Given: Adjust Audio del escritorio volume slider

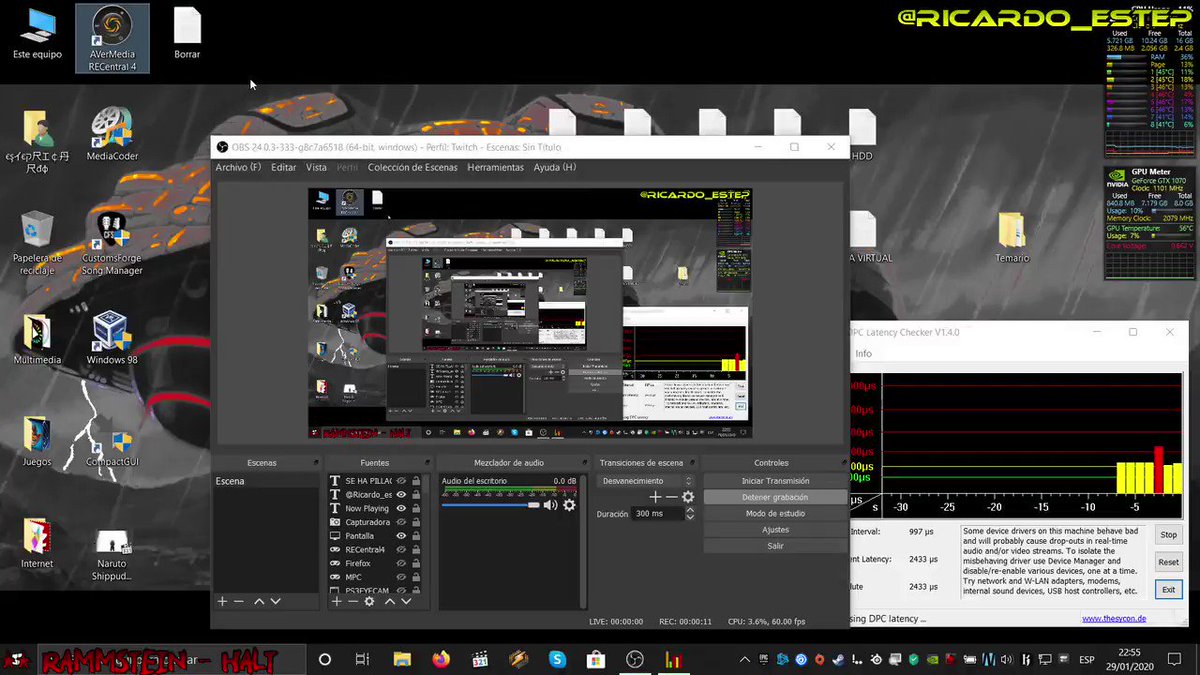Looking at the screenshot, I should pyautogui.click(x=491, y=505).
